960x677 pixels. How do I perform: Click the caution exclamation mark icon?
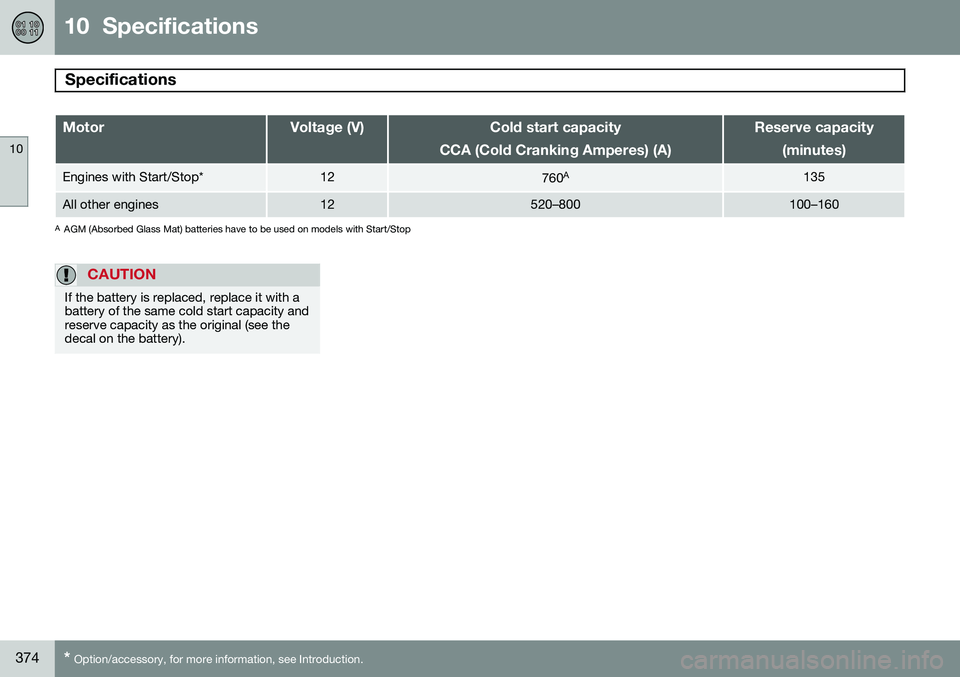click(x=66, y=275)
